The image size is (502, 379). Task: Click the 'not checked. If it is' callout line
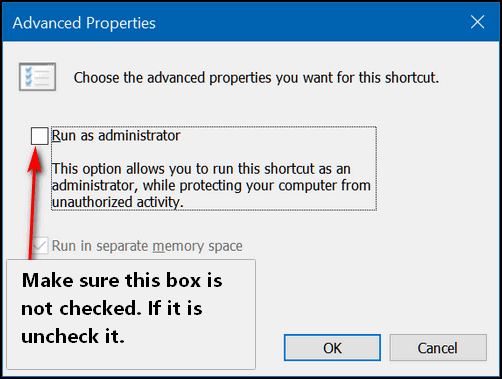[112, 308]
